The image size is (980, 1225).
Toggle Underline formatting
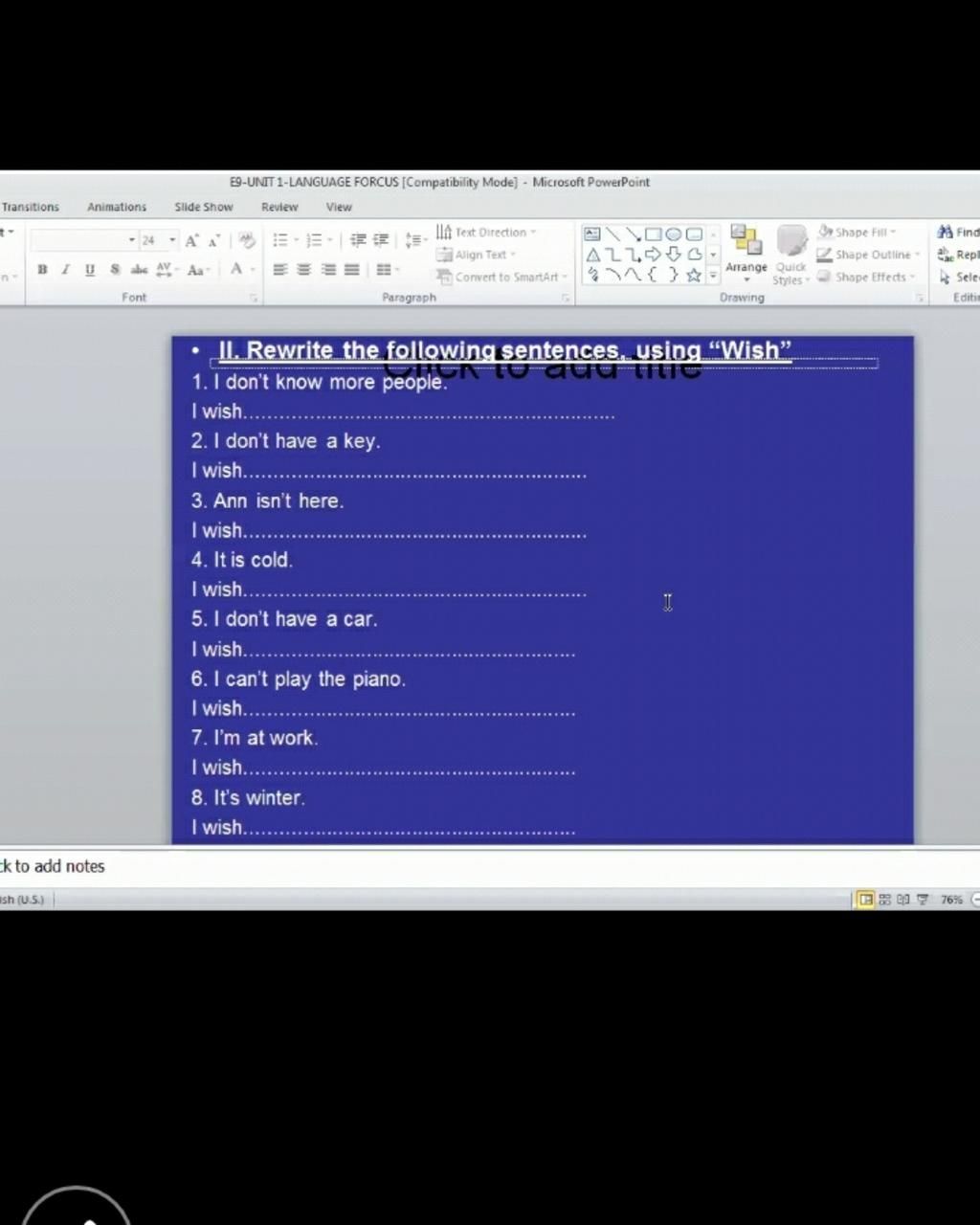coord(90,270)
